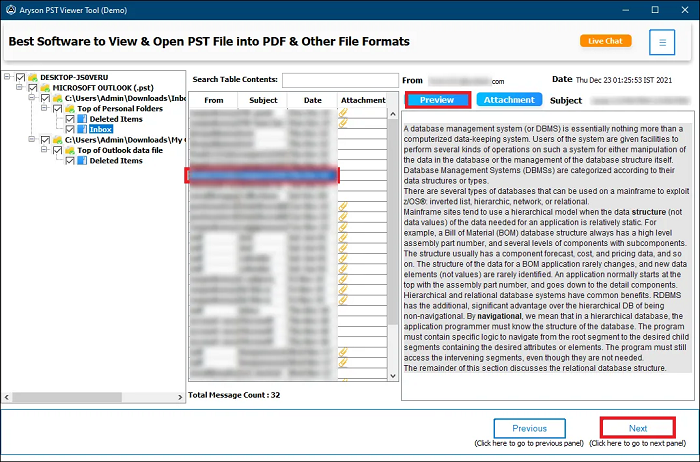Collapse Top of Outlook data file node
The height and width of the screenshot is (462, 700).
[x=45, y=150]
